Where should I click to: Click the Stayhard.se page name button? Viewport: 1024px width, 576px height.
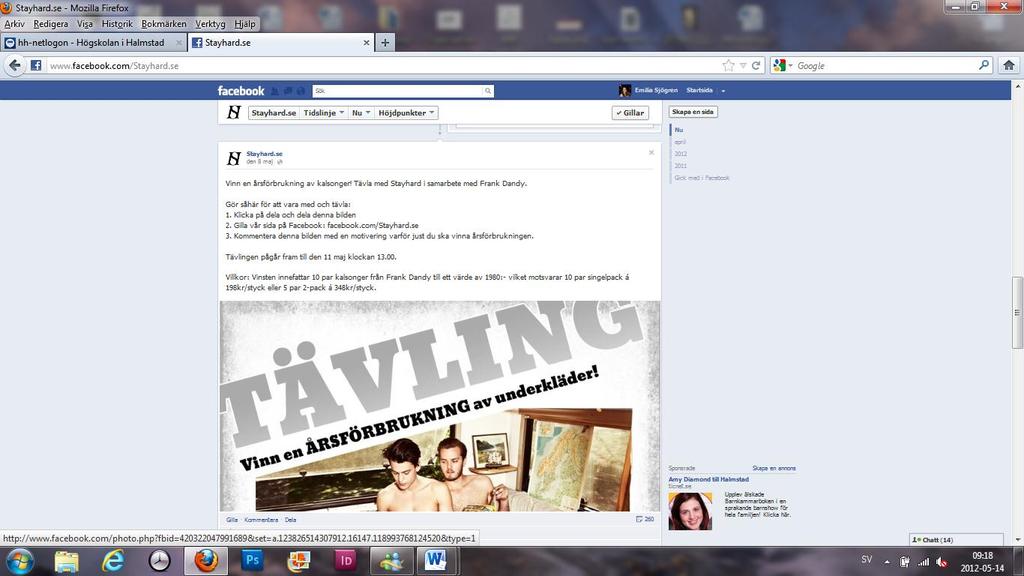pos(274,113)
